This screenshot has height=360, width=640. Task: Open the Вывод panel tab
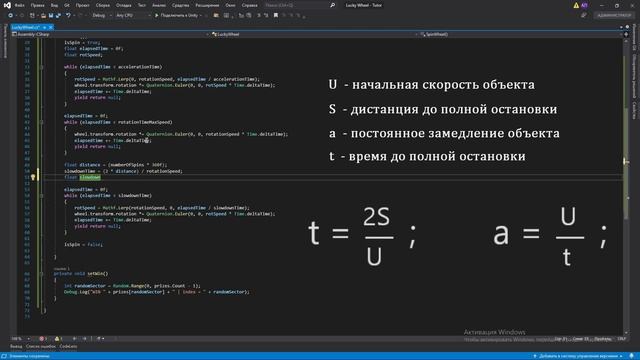16,347
